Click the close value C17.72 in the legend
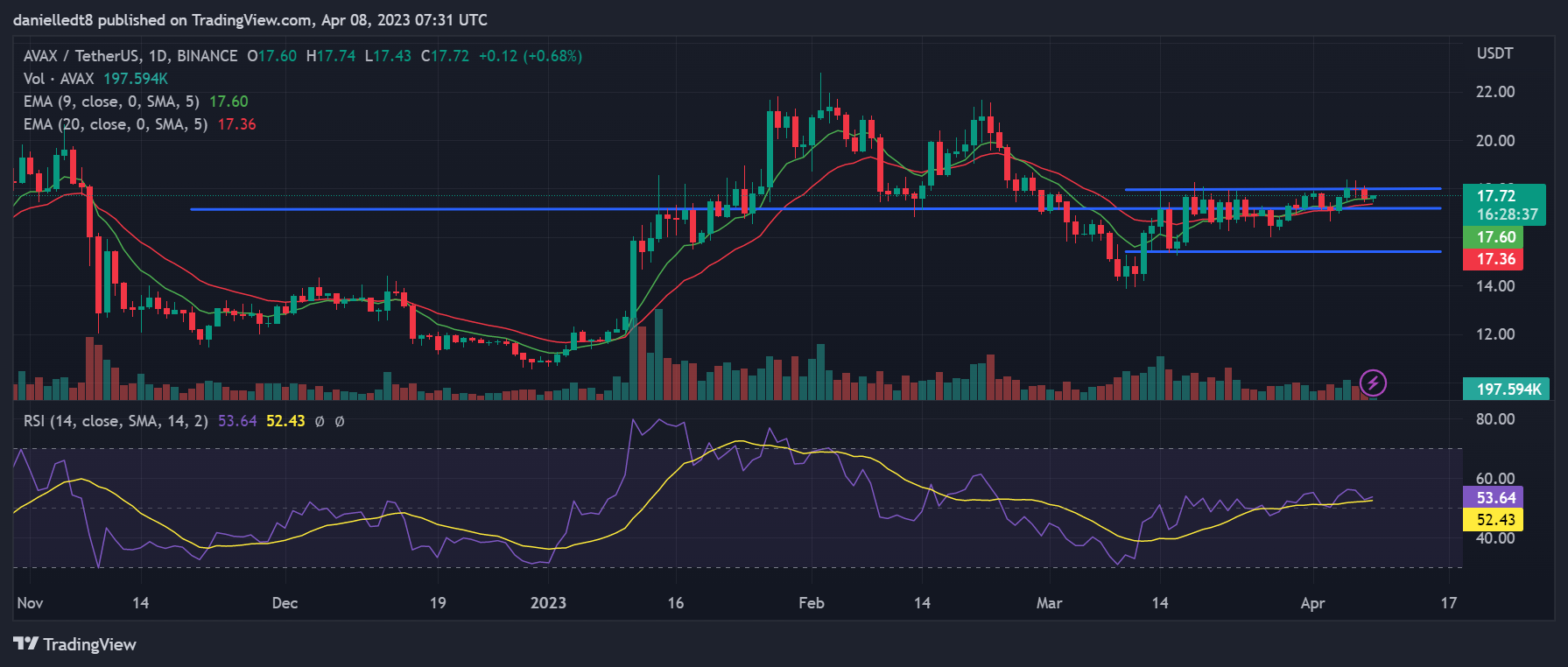The width and height of the screenshot is (1568, 667). [445, 56]
